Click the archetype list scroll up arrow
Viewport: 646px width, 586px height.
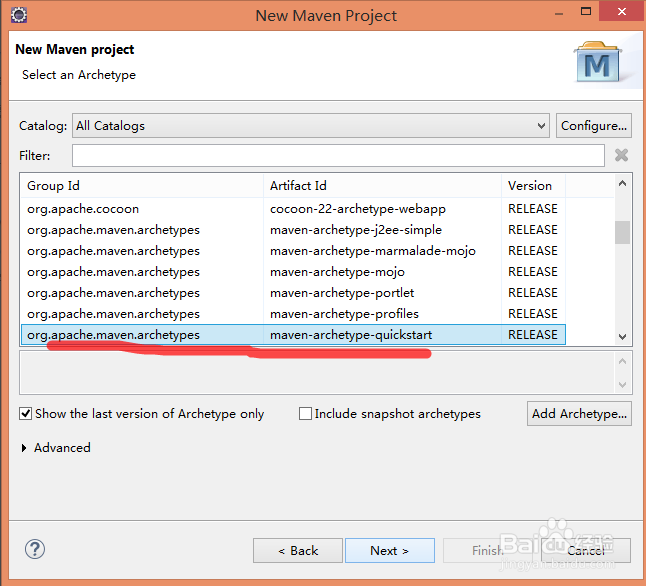(x=623, y=183)
